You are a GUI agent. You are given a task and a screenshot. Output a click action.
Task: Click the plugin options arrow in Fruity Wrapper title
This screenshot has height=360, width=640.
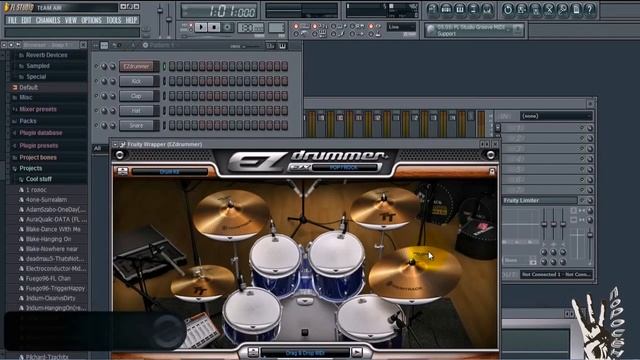[x=116, y=144]
